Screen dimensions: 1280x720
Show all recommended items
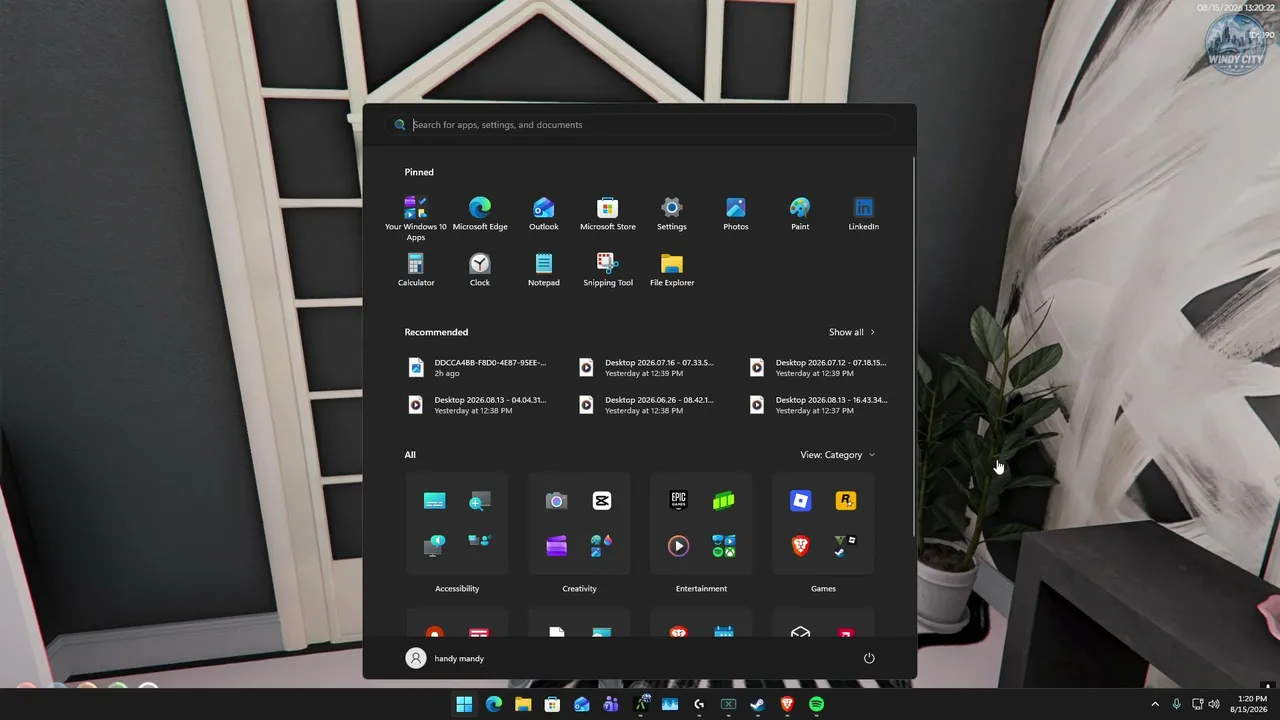point(852,332)
